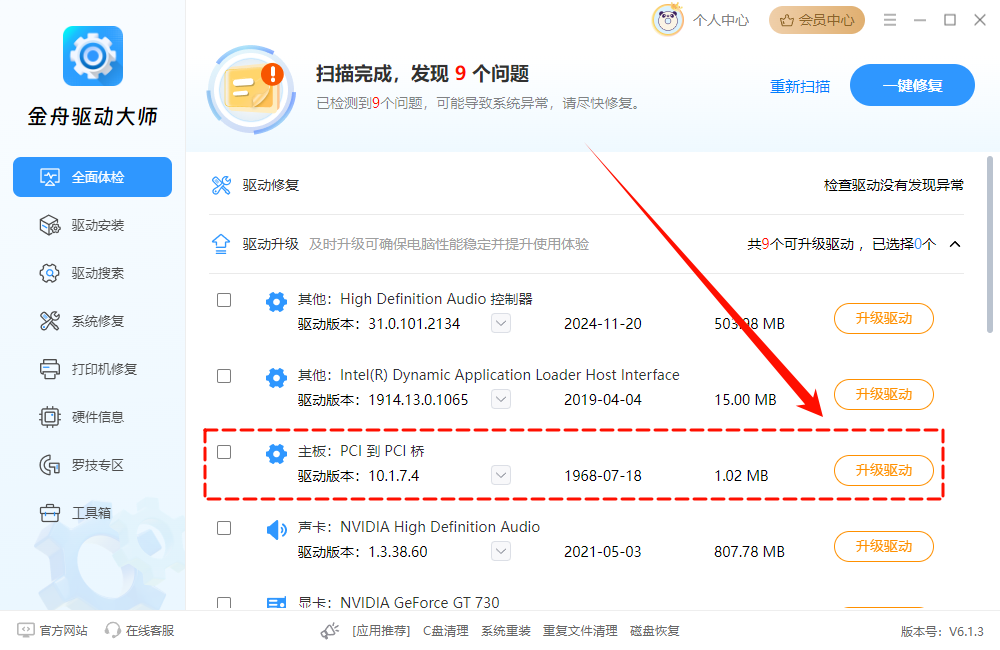
Task: Open the 驱动安装 section
Action: tap(92, 225)
